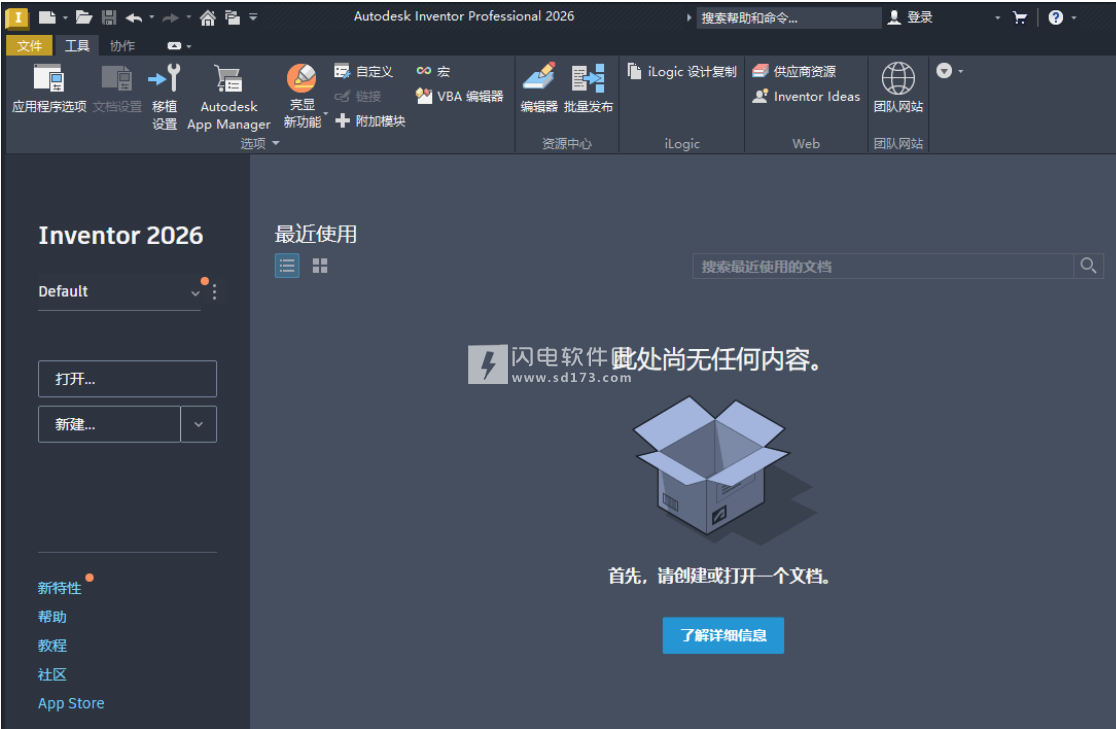The image size is (1116, 729).
Task: Click the 打开... button
Action: pos(127,379)
